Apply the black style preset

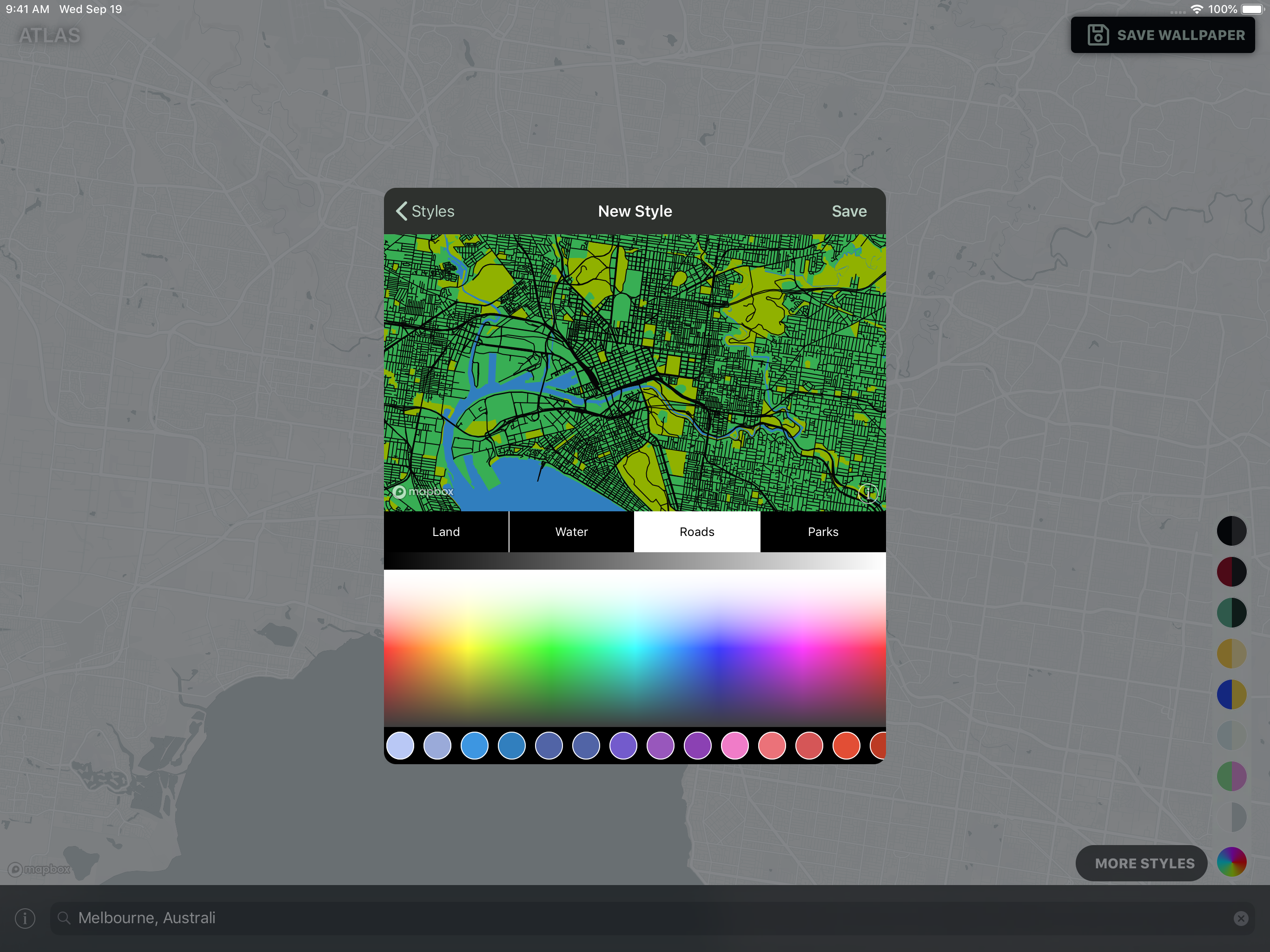[1231, 530]
